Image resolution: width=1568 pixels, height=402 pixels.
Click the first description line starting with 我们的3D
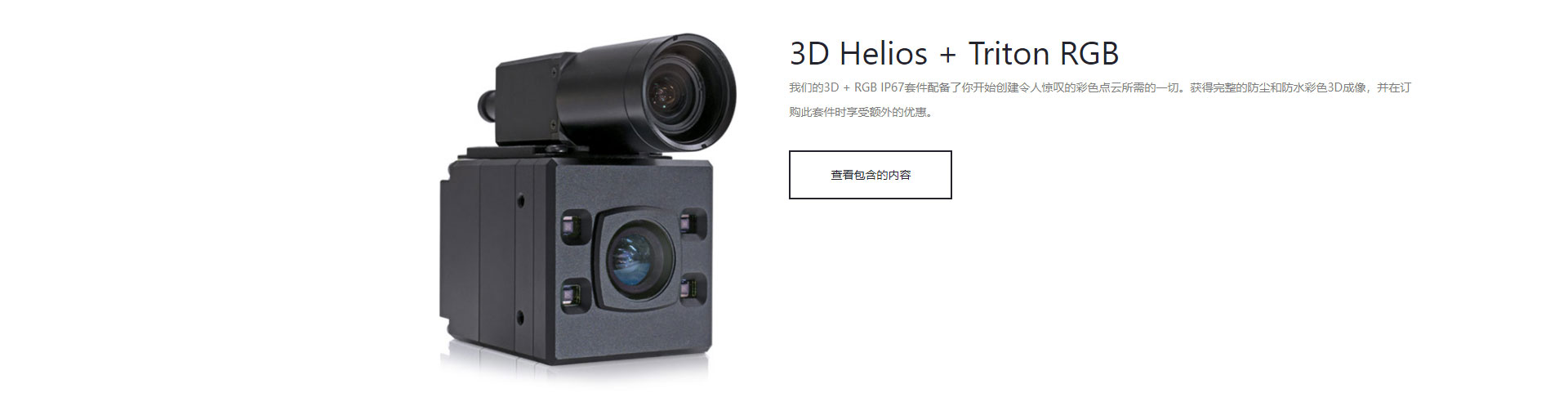[1100, 87]
